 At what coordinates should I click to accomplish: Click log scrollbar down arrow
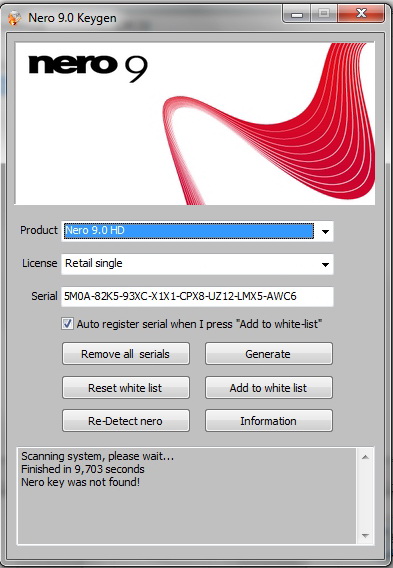[365, 535]
